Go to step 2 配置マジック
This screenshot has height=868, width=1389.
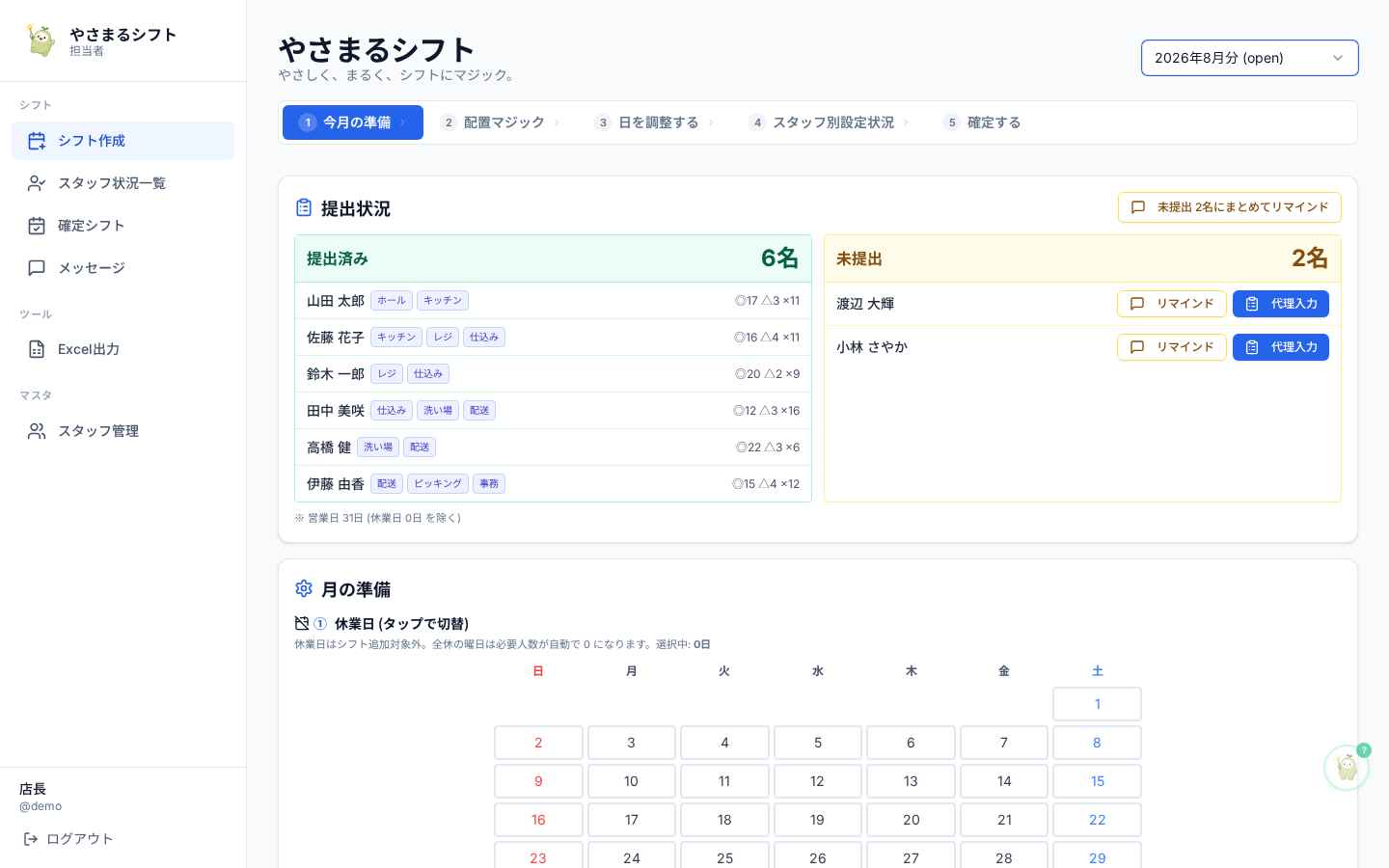point(501,122)
